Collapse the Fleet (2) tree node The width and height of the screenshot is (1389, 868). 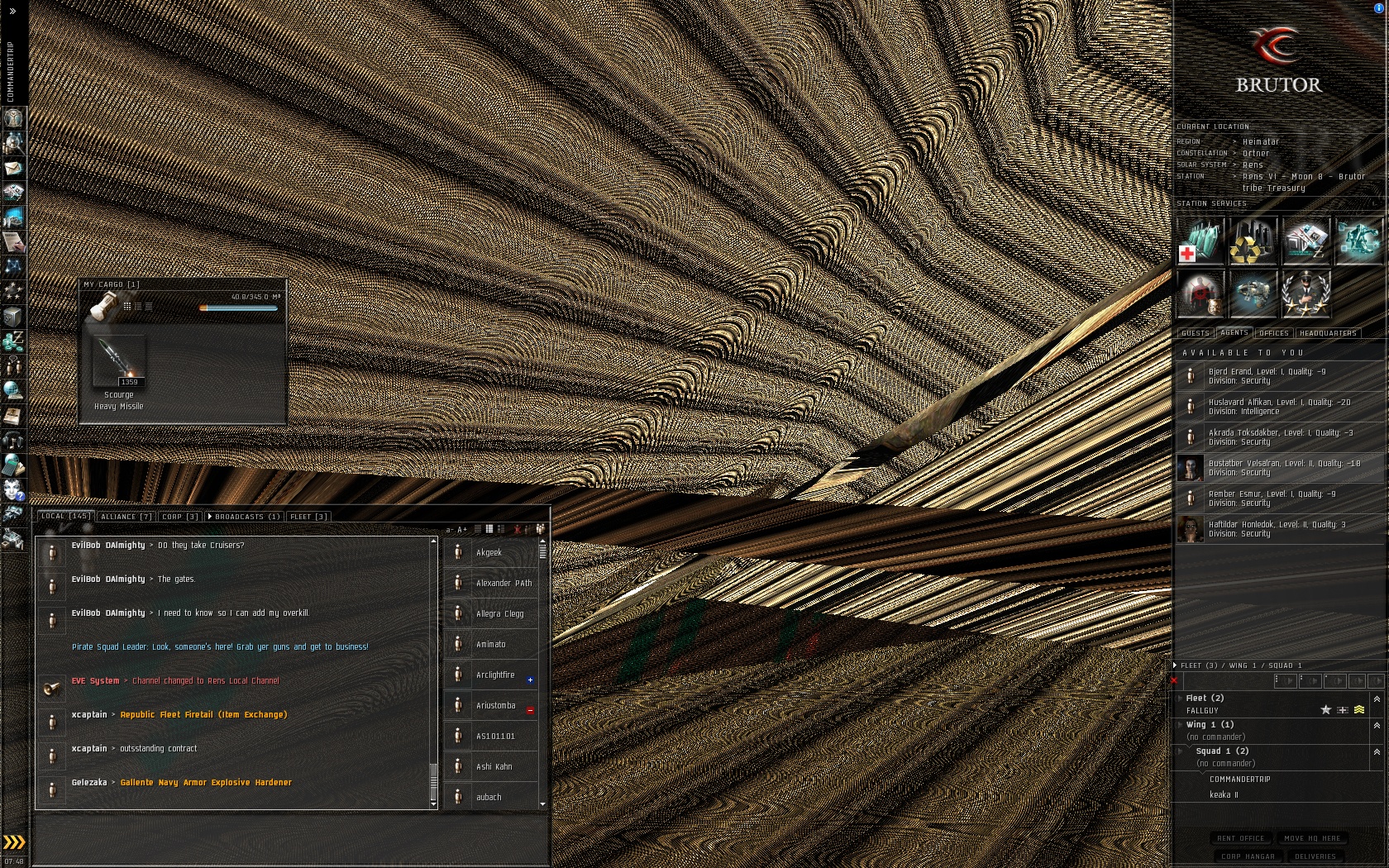pyautogui.click(x=1180, y=699)
